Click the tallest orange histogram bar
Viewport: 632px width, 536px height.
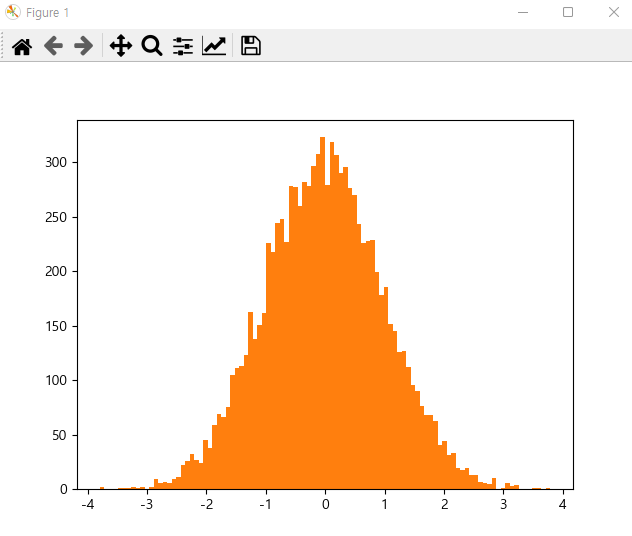(x=322, y=313)
